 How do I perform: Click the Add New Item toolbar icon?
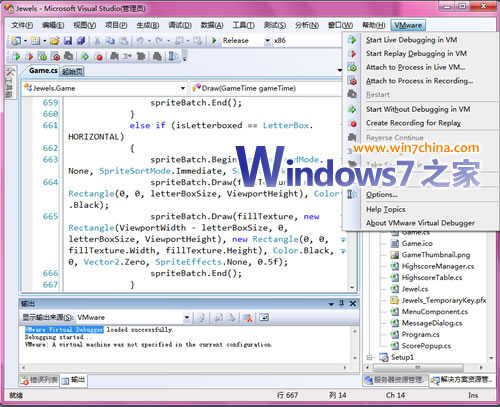(35, 41)
